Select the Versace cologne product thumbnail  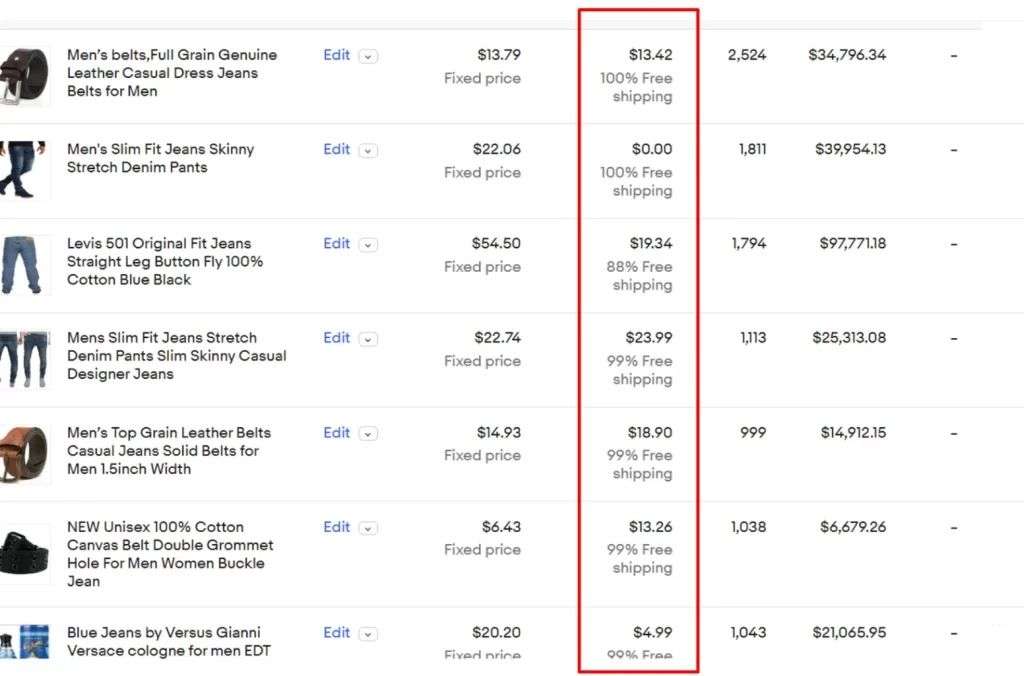coord(24,641)
